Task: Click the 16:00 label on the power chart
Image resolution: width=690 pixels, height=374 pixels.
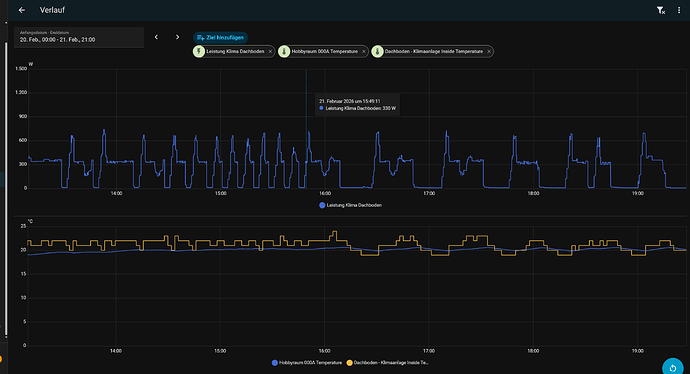Action: pyautogui.click(x=325, y=193)
